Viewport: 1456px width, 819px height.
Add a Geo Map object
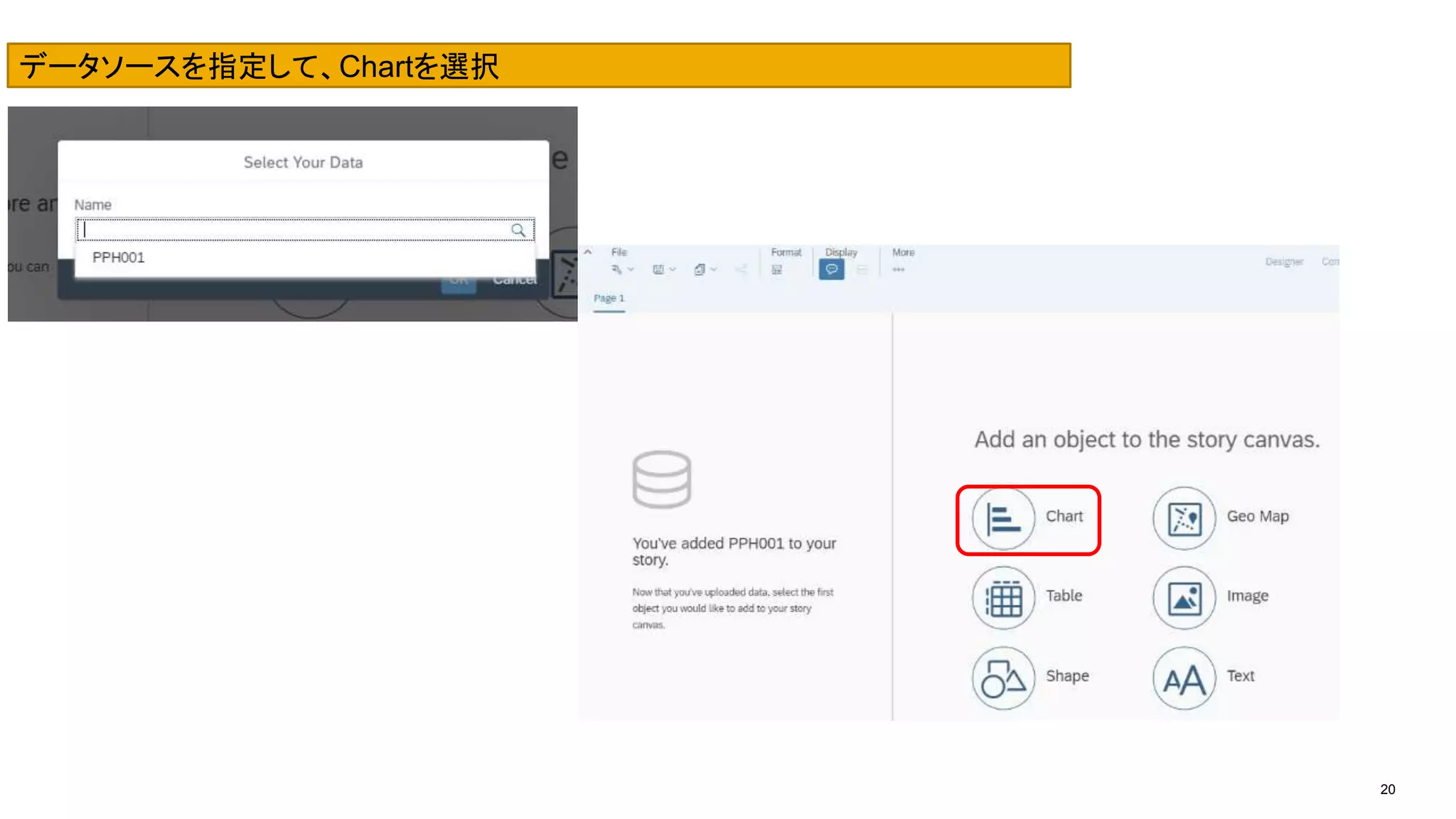pyautogui.click(x=1184, y=518)
